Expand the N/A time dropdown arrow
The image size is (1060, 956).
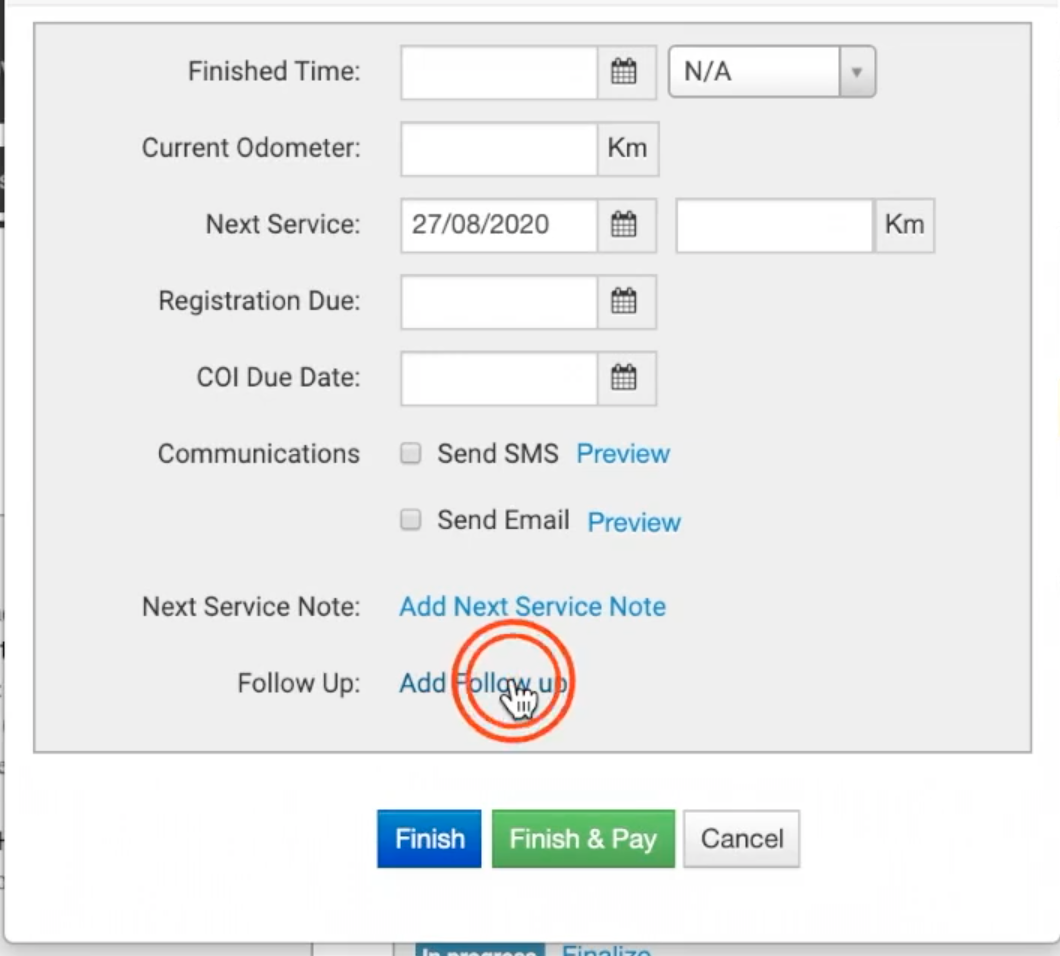tap(857, 72)
